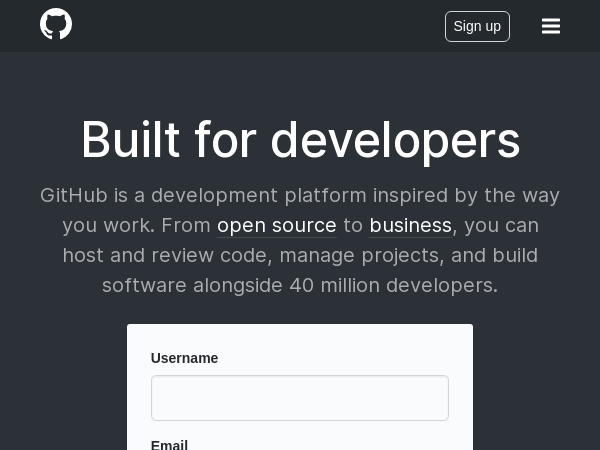Click text 'software alongside 40 million developers.'

click(x=300, y=285)
